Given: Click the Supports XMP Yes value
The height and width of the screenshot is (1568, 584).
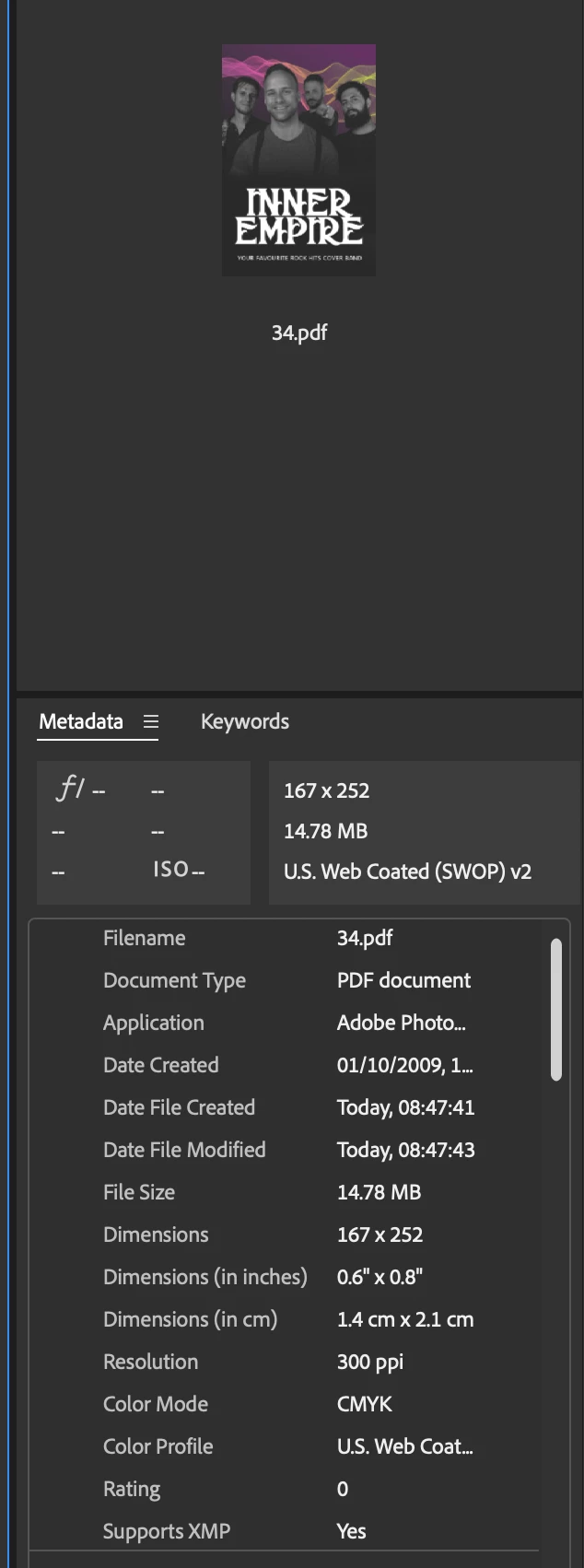Looking at the screenshot, I should pos(351,1531).
